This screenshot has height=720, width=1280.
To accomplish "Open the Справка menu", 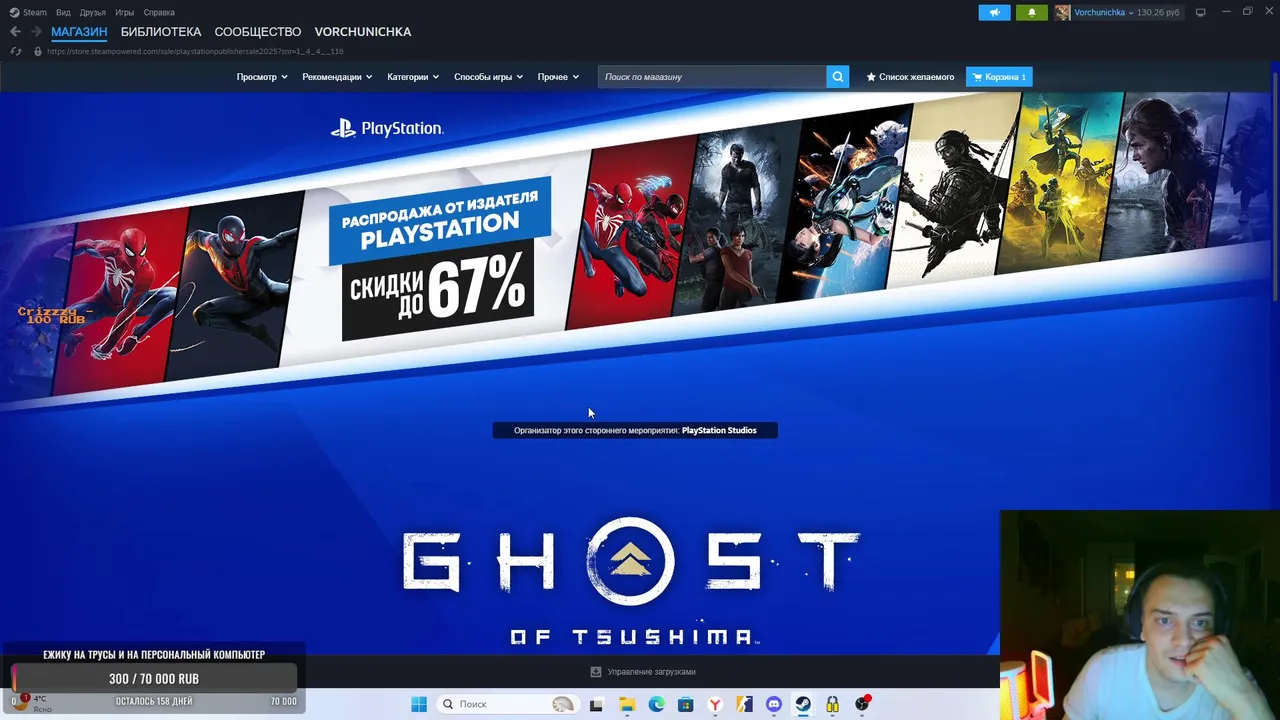I will [x=159, y=12].
